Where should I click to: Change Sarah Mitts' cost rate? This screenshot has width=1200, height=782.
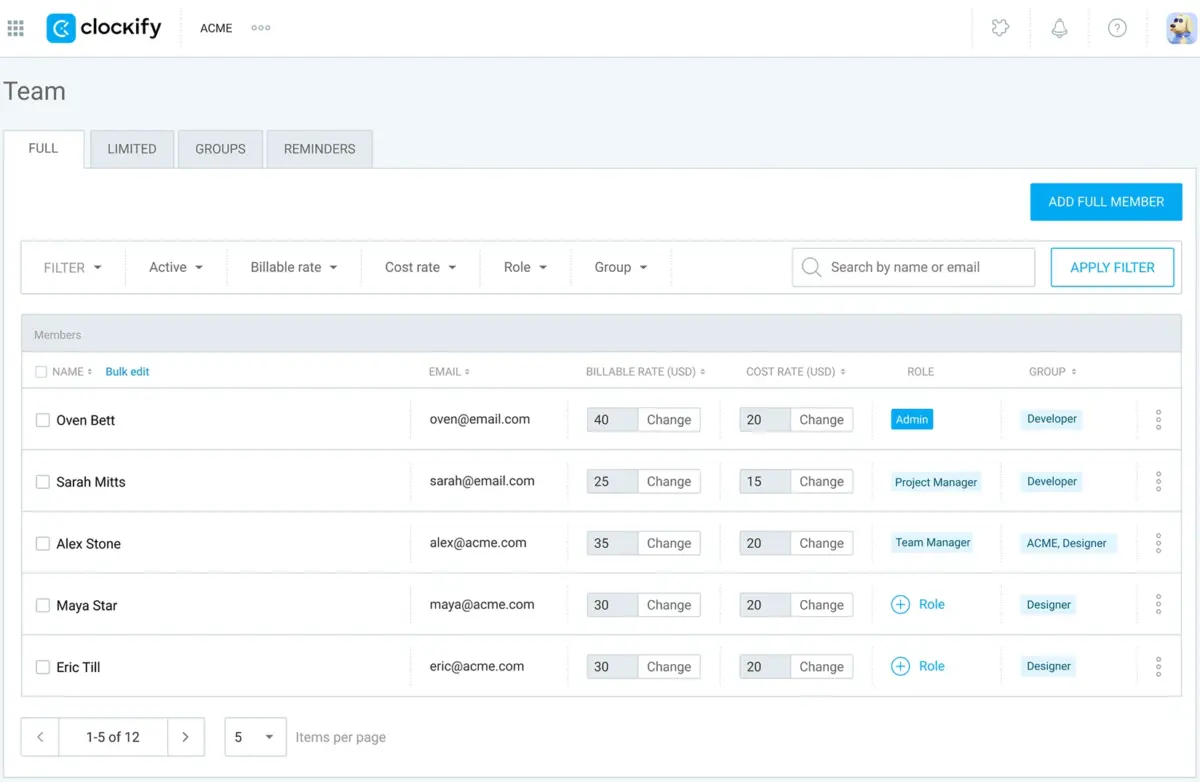(x=822, y=482)
